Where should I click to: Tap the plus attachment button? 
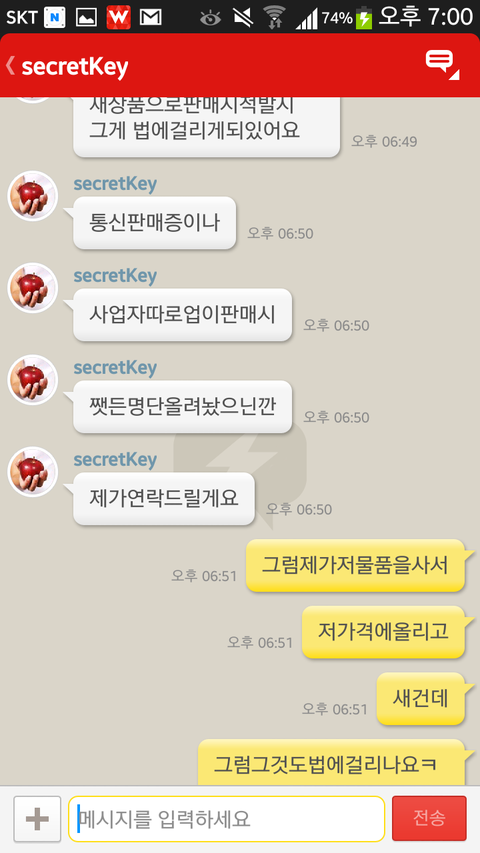[x=37, y=819]
